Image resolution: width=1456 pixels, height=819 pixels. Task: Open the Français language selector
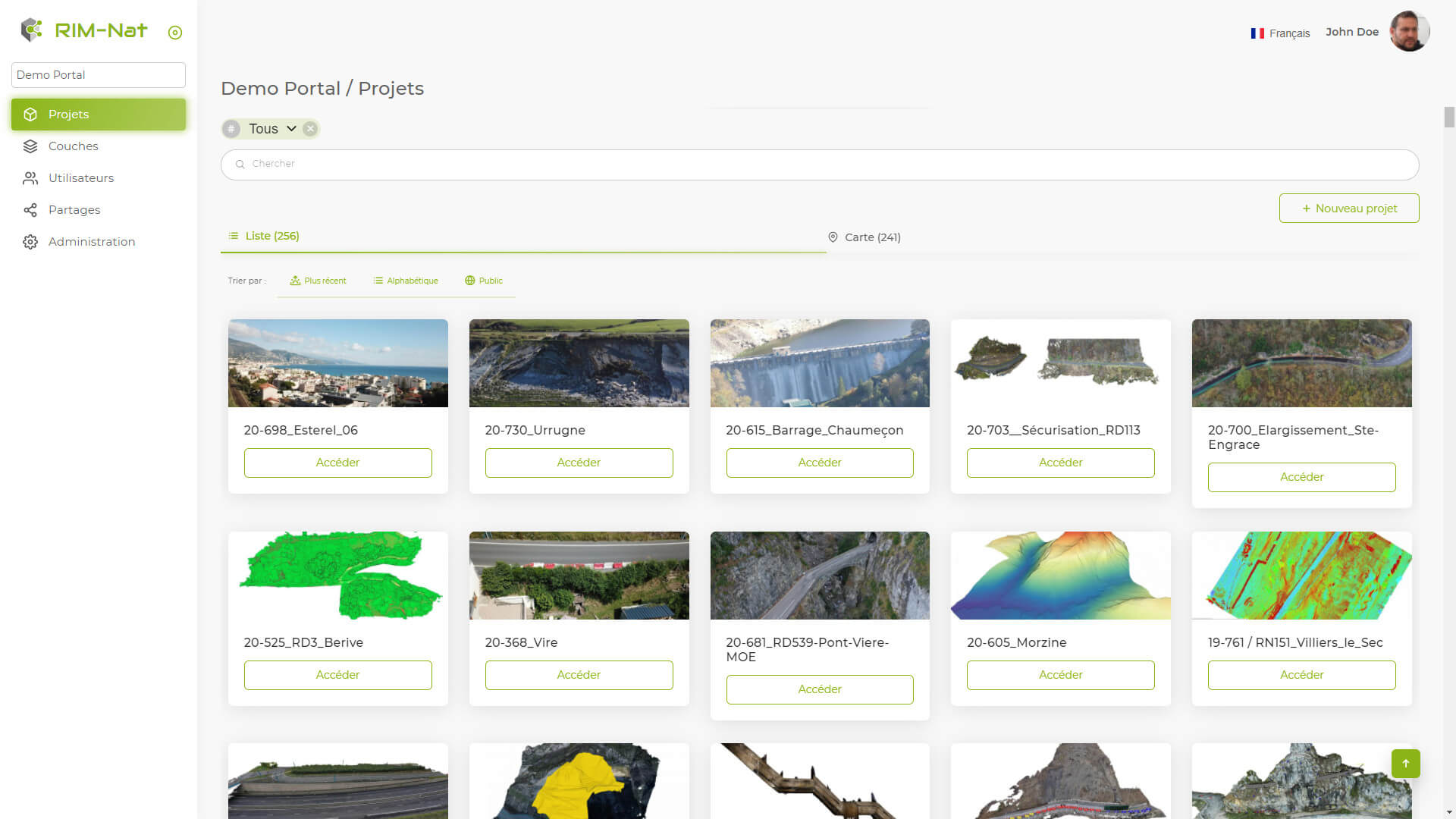pos(1280,33)
